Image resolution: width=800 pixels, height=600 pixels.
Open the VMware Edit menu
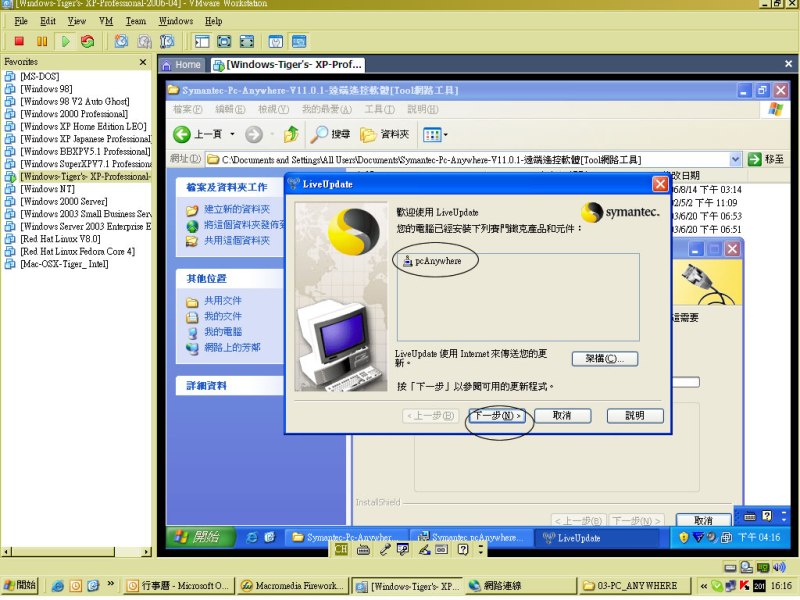48,21
